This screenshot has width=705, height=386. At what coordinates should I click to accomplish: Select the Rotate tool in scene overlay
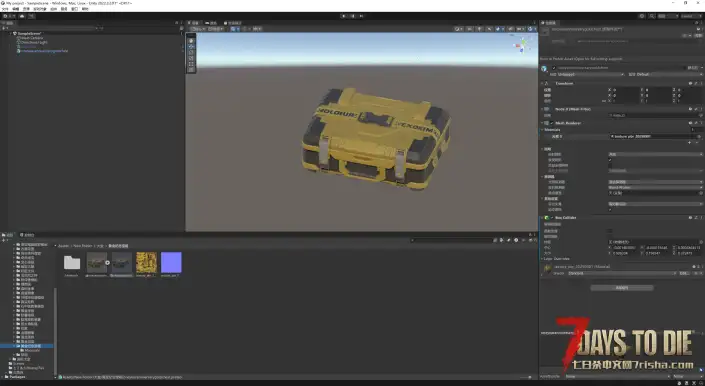pos(191,53)
